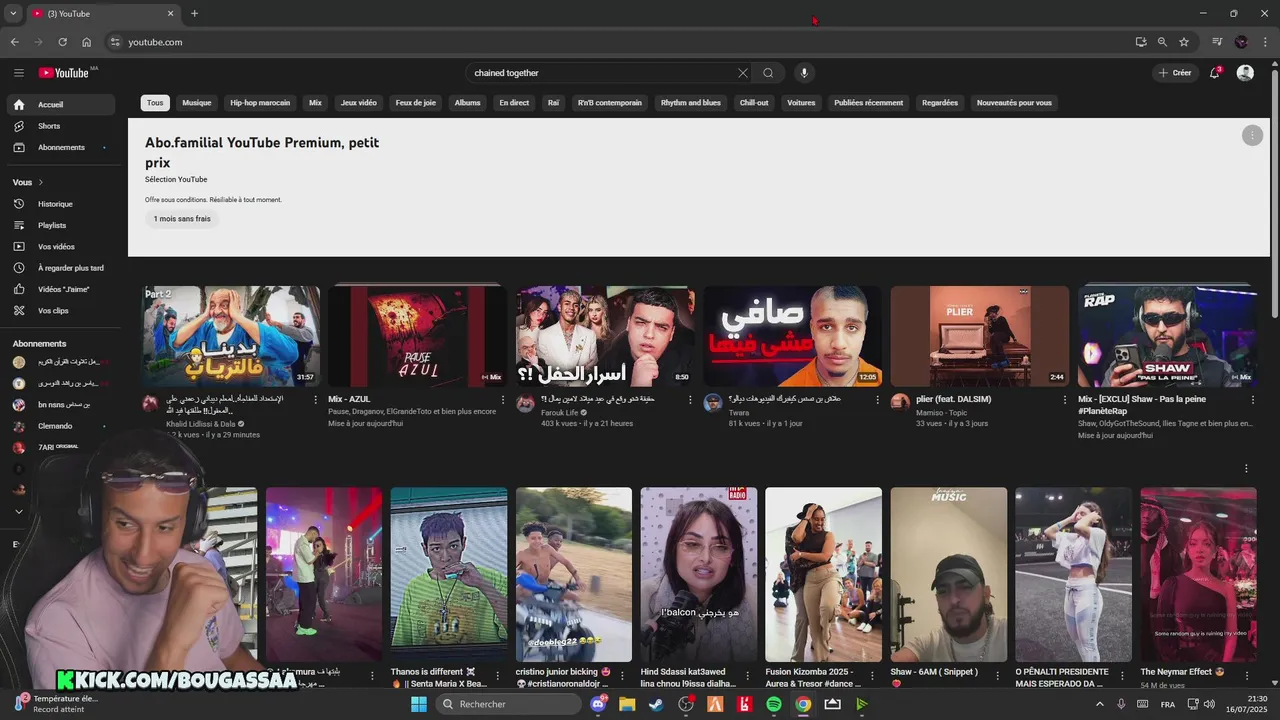Viewport: 1280px width, 720px height.
Task: Click the Créer button
Action: (x=1175, y=73)
